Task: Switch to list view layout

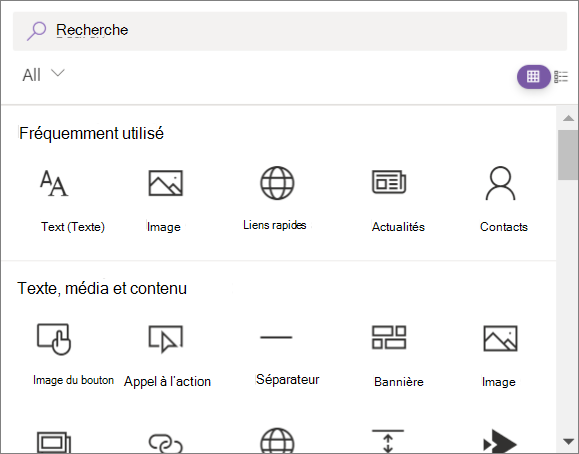Action: coord(561,77)
